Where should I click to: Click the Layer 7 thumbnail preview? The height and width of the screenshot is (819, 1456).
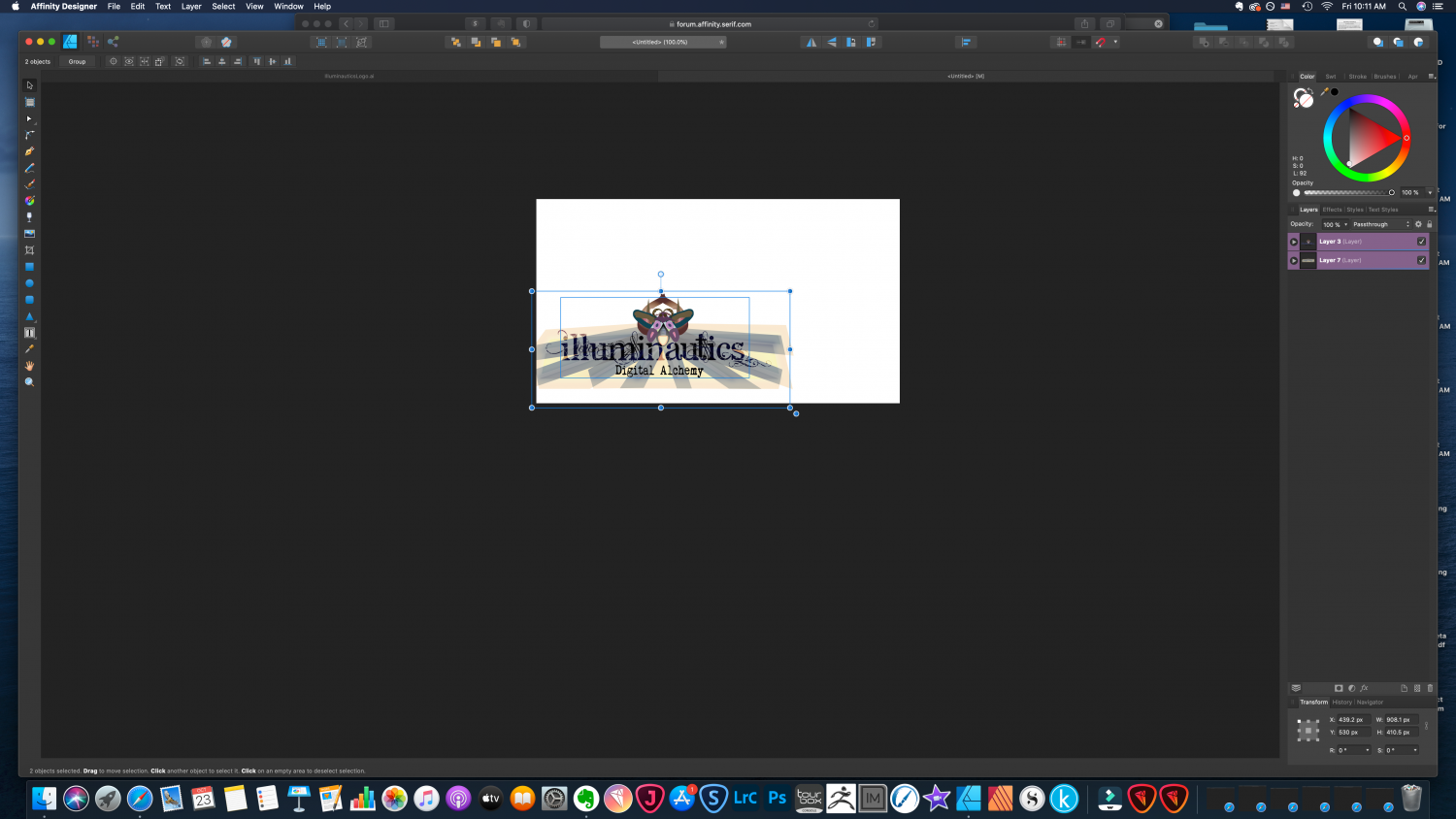(x=1308, y=259)
